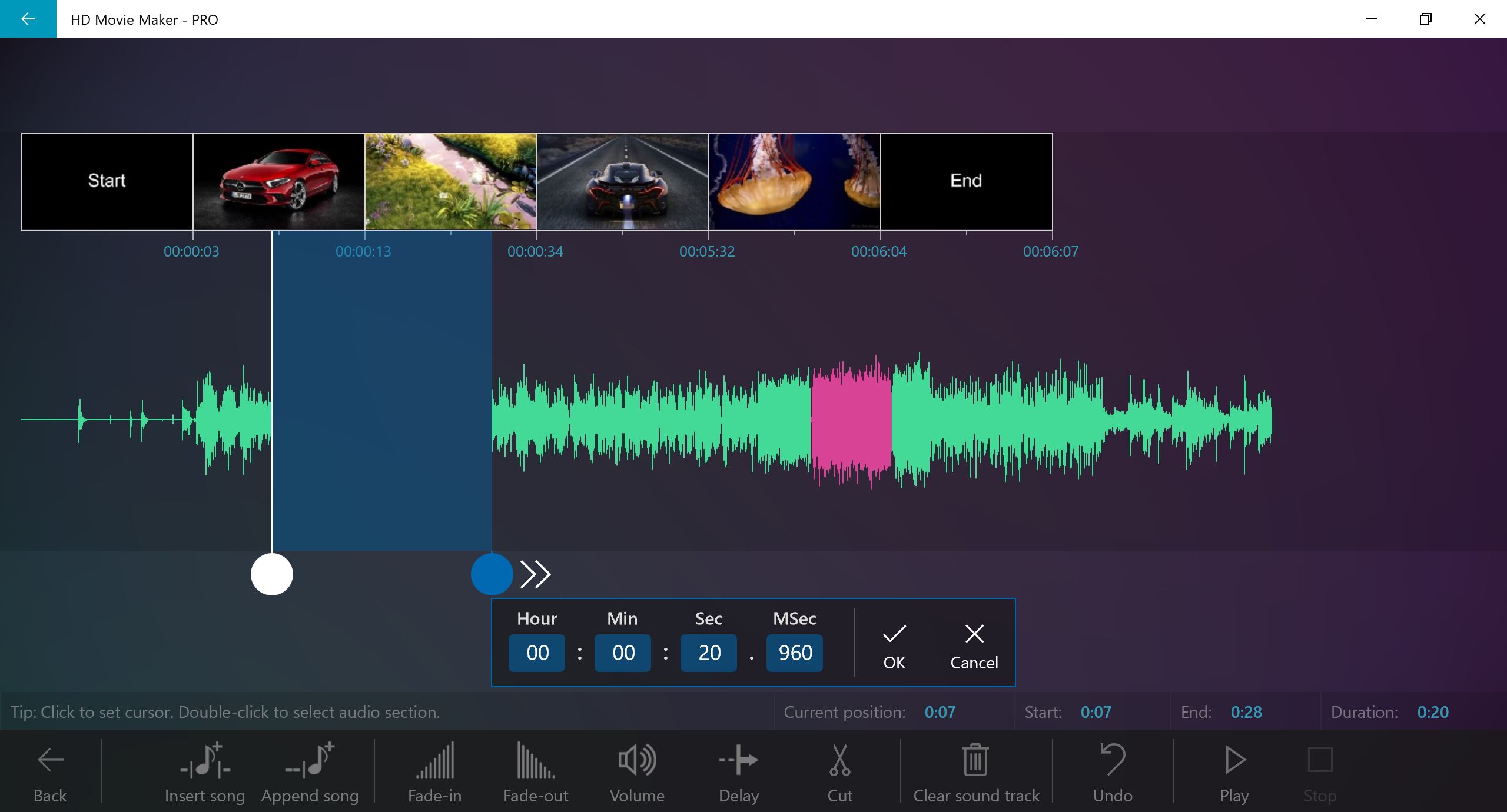The width and height of the screenshot is (1507, 812).
Task: Minimize the HD Movie Maker window
Action: pyautogui.click(x=1372, y=19)
